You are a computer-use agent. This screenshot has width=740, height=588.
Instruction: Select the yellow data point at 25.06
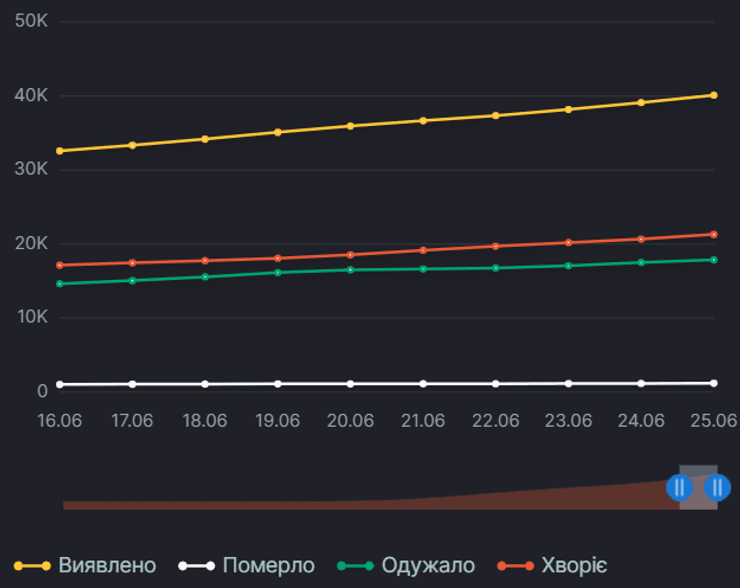[713, 95]
